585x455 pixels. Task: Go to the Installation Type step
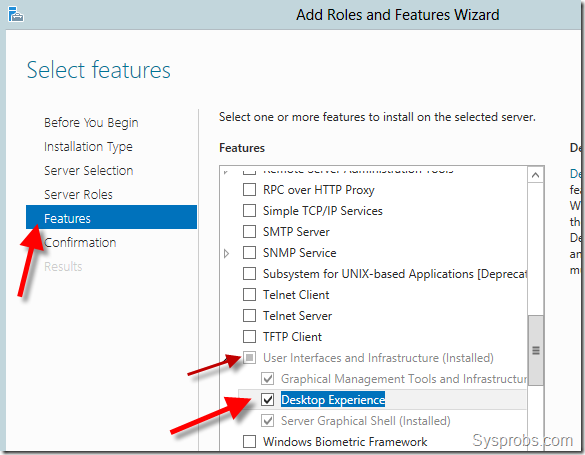88,147
